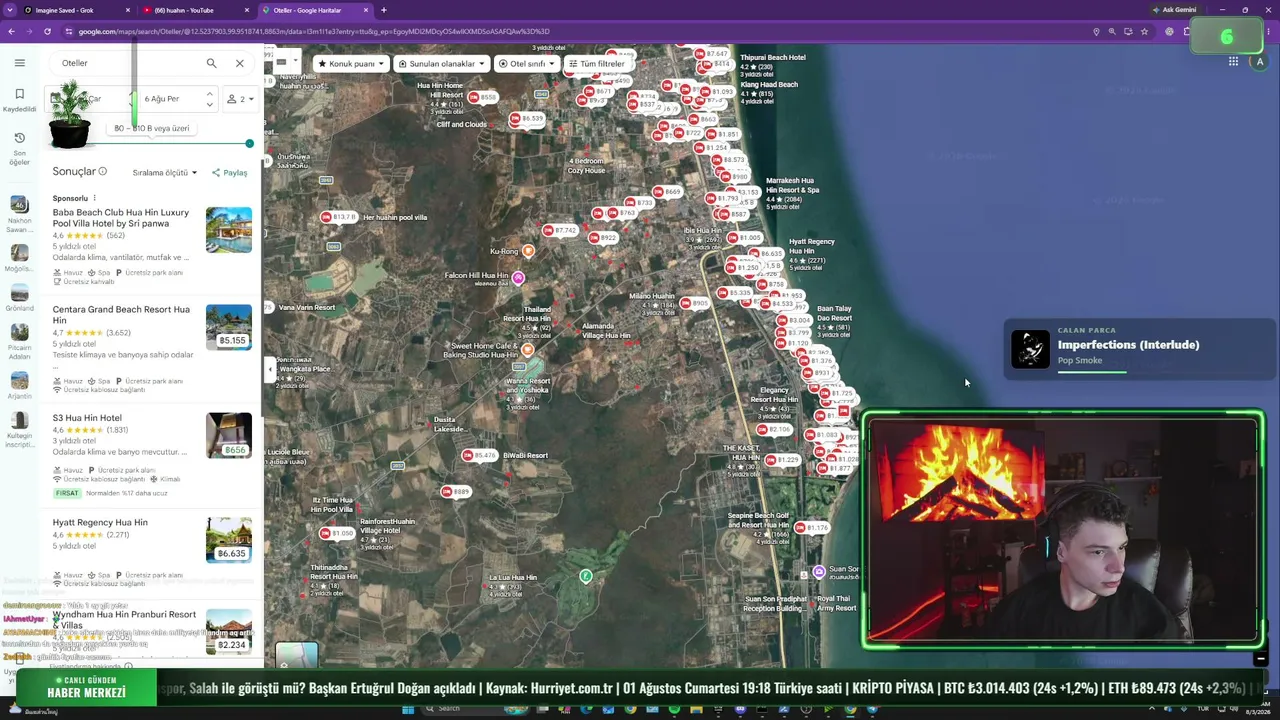Viewport: 1280px width, 720px height.
Task: Open a new browser tab
Action: tap(384, 10)
